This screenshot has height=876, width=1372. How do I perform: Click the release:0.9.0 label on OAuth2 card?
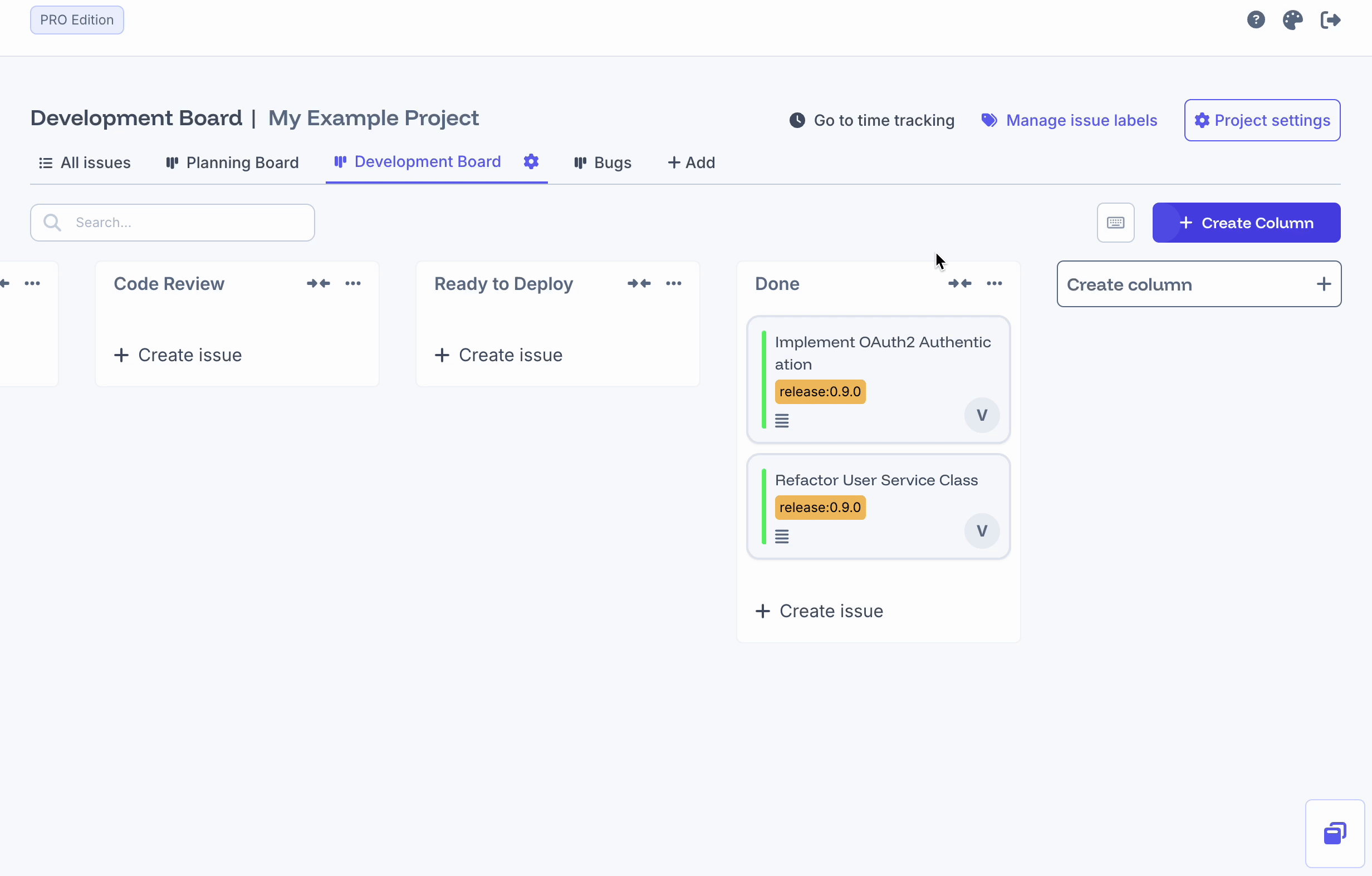coord(819,392)
